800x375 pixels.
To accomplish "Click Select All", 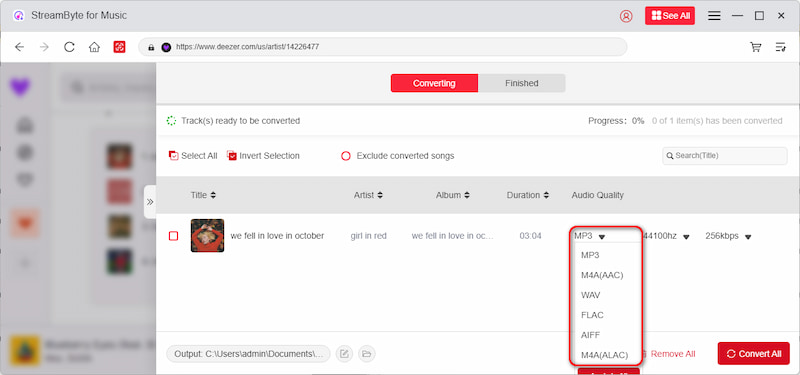I will (x=193, y=156).
